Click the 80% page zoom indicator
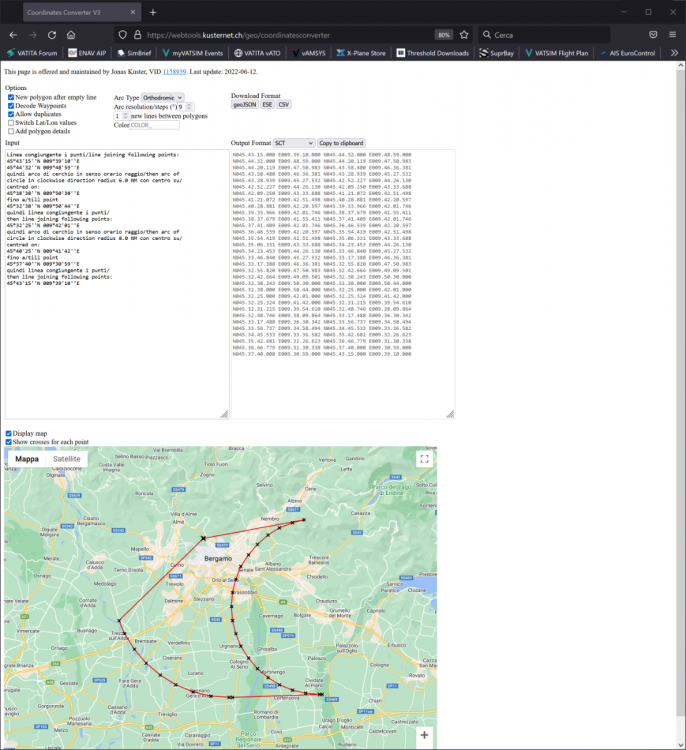686x750 pixels. coord(444,34)
